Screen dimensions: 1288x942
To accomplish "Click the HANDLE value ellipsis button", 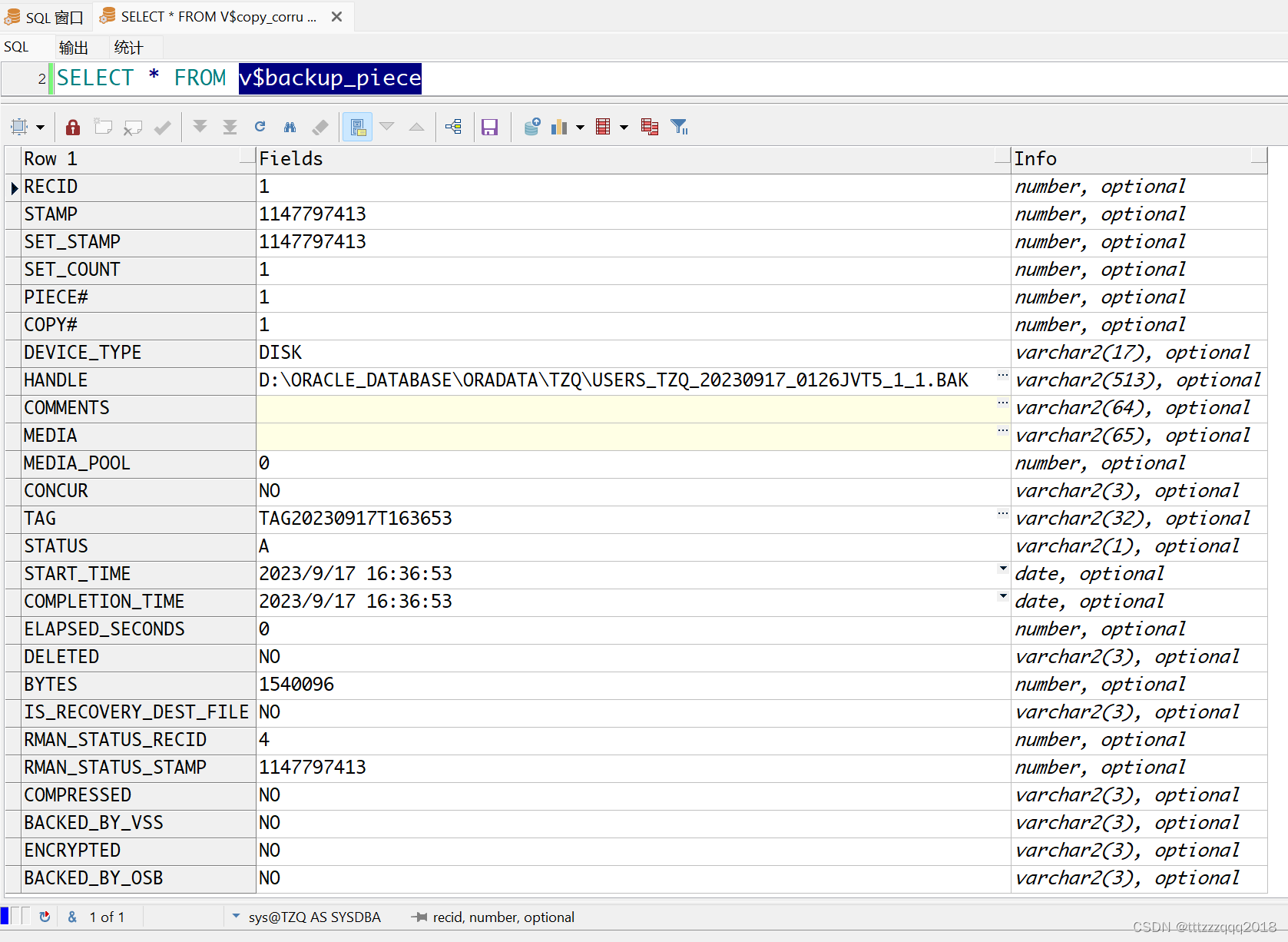I will click(x=1002, y=376).
